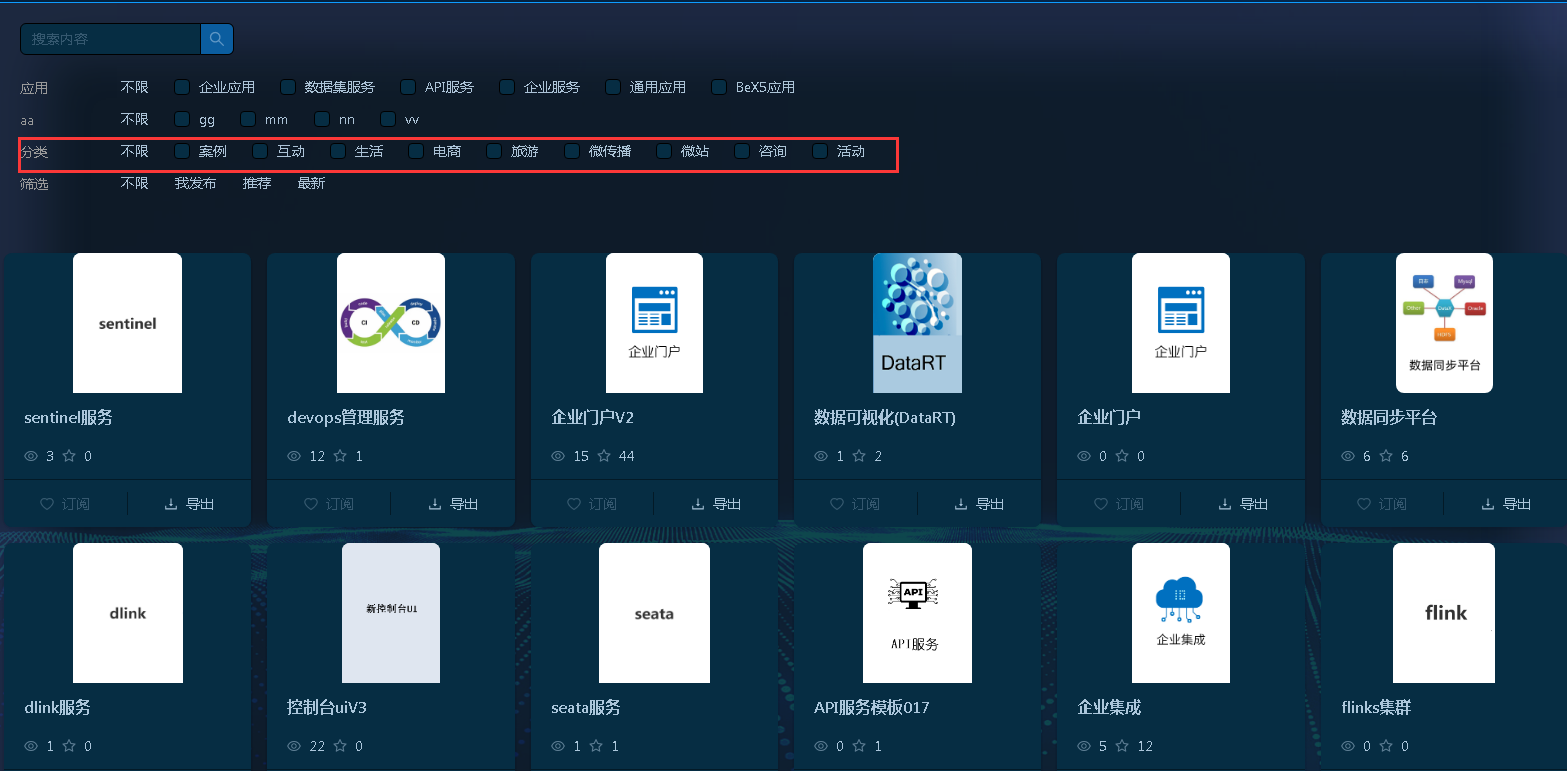The width and height of the screenshot is (1567, 771).
Task: Click the eye views icon on devops管理服务
Action: tap(294, 456)
